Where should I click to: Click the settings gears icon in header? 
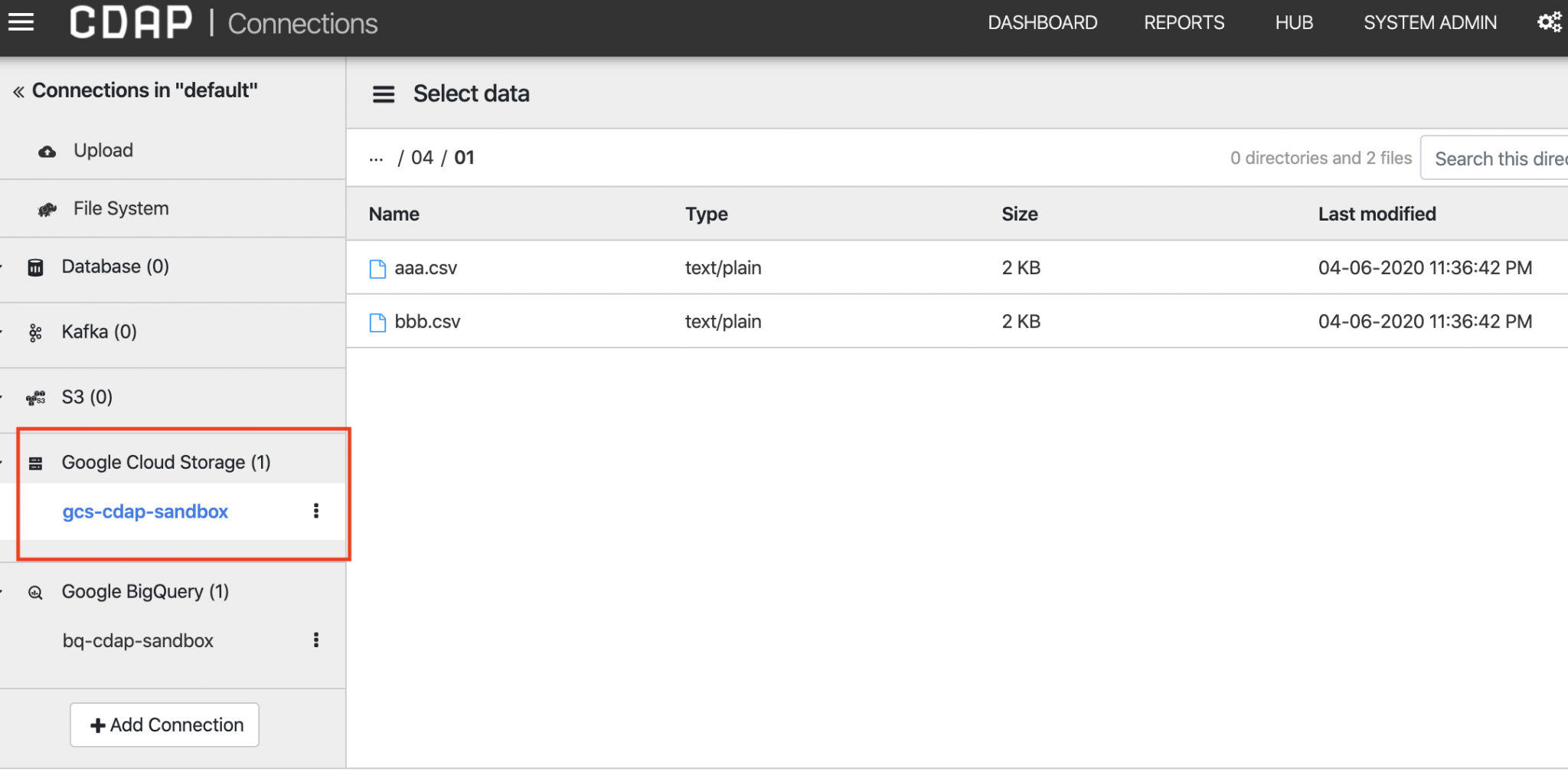point(1549,22)
